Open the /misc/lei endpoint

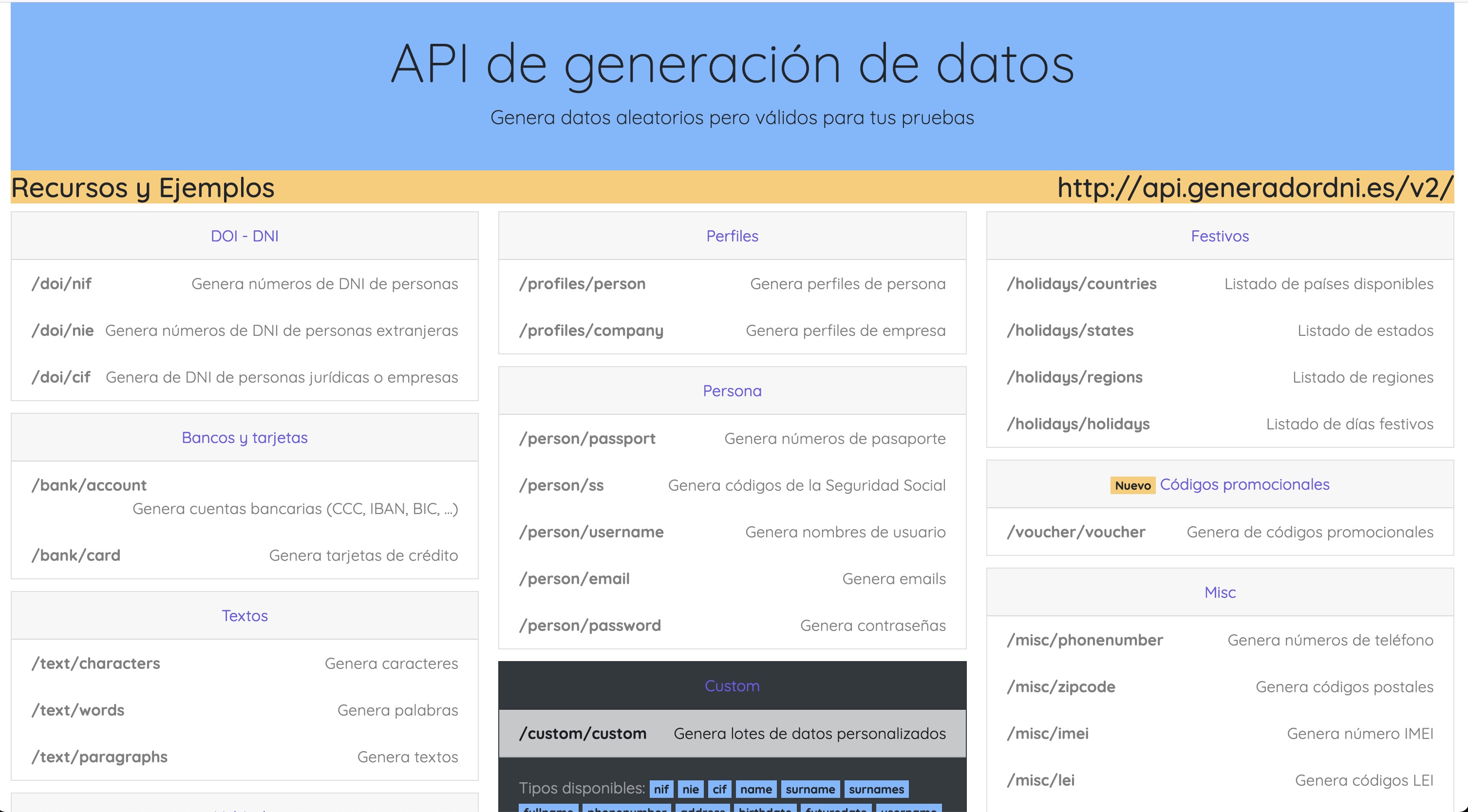[1041, 780]
